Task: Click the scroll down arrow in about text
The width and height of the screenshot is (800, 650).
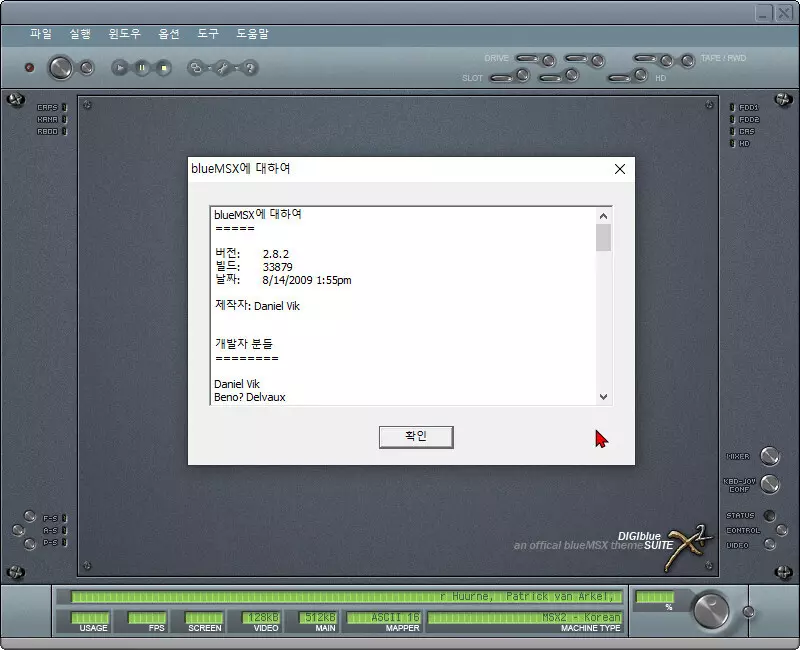Action: [603, 397]
